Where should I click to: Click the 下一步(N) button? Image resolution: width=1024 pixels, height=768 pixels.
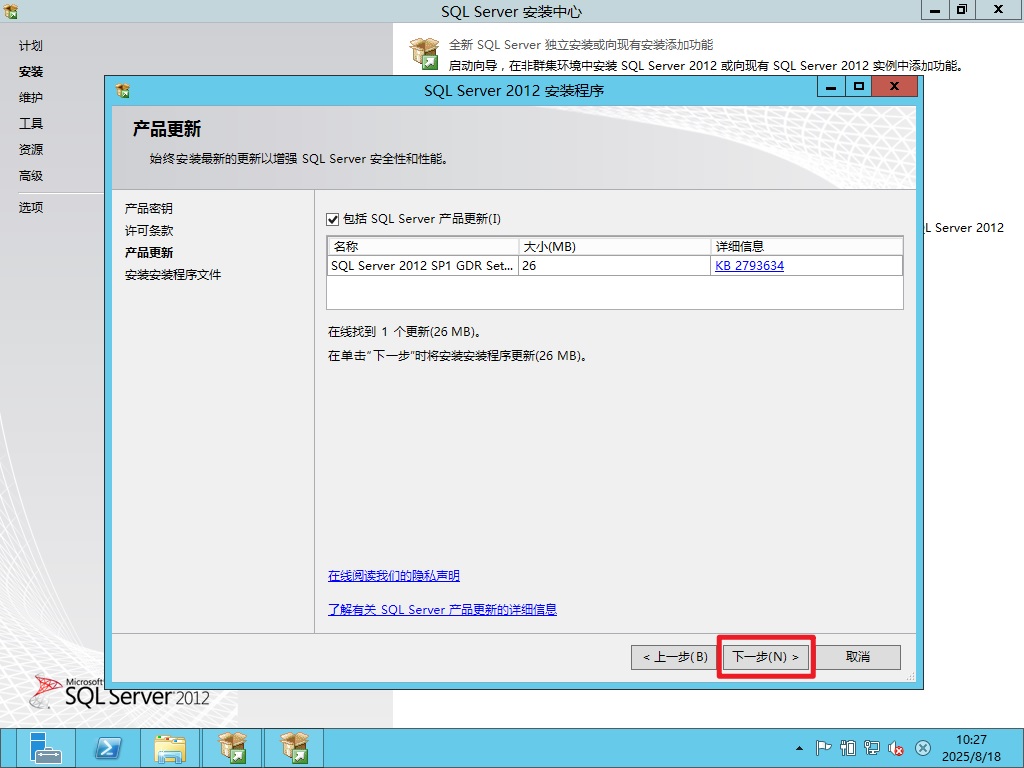tap(765, 657)
